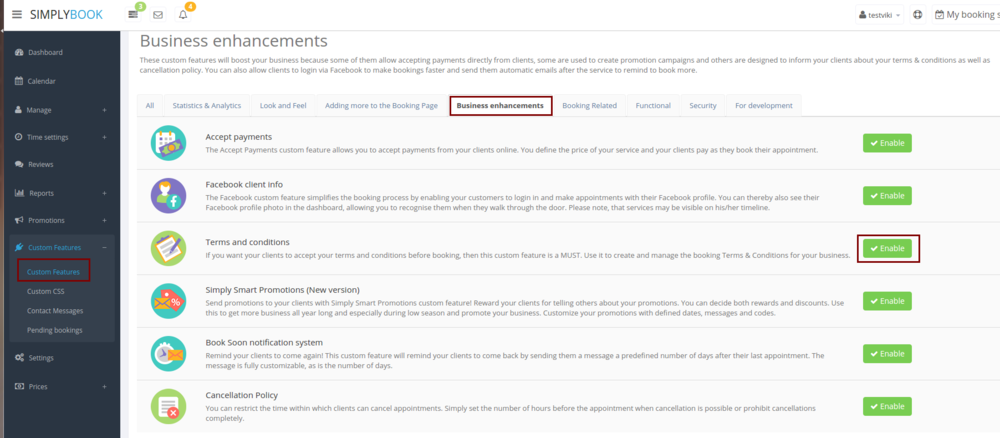Enable the Cancellation Policy feature

(x=887, y=406)
